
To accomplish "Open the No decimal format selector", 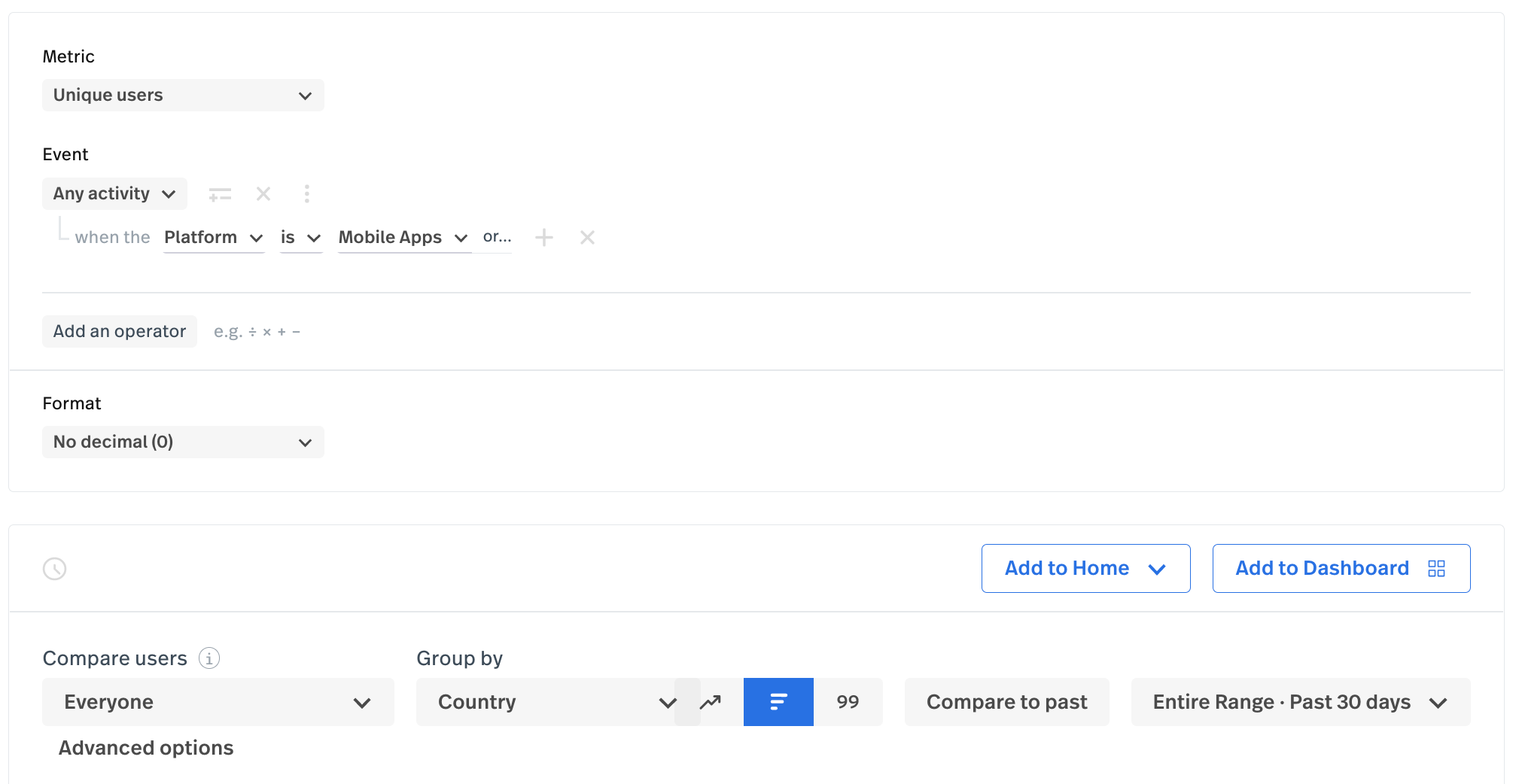I will pyautogui.click(x=182, y=442).
